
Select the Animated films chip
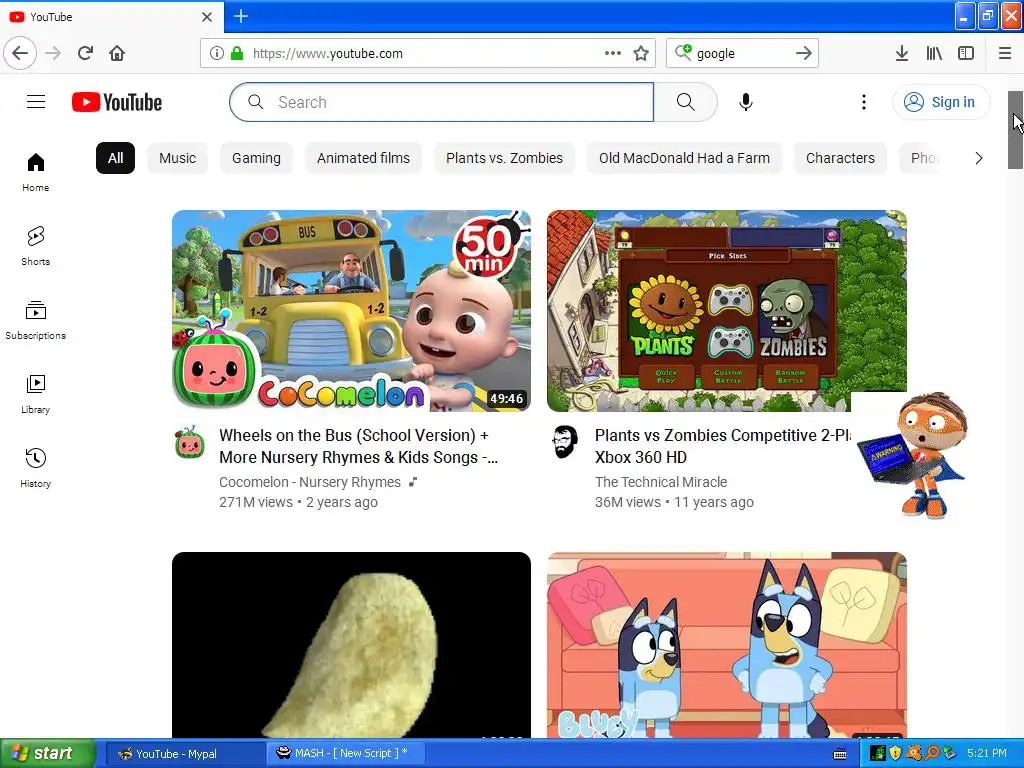click(x=363, y=158)
